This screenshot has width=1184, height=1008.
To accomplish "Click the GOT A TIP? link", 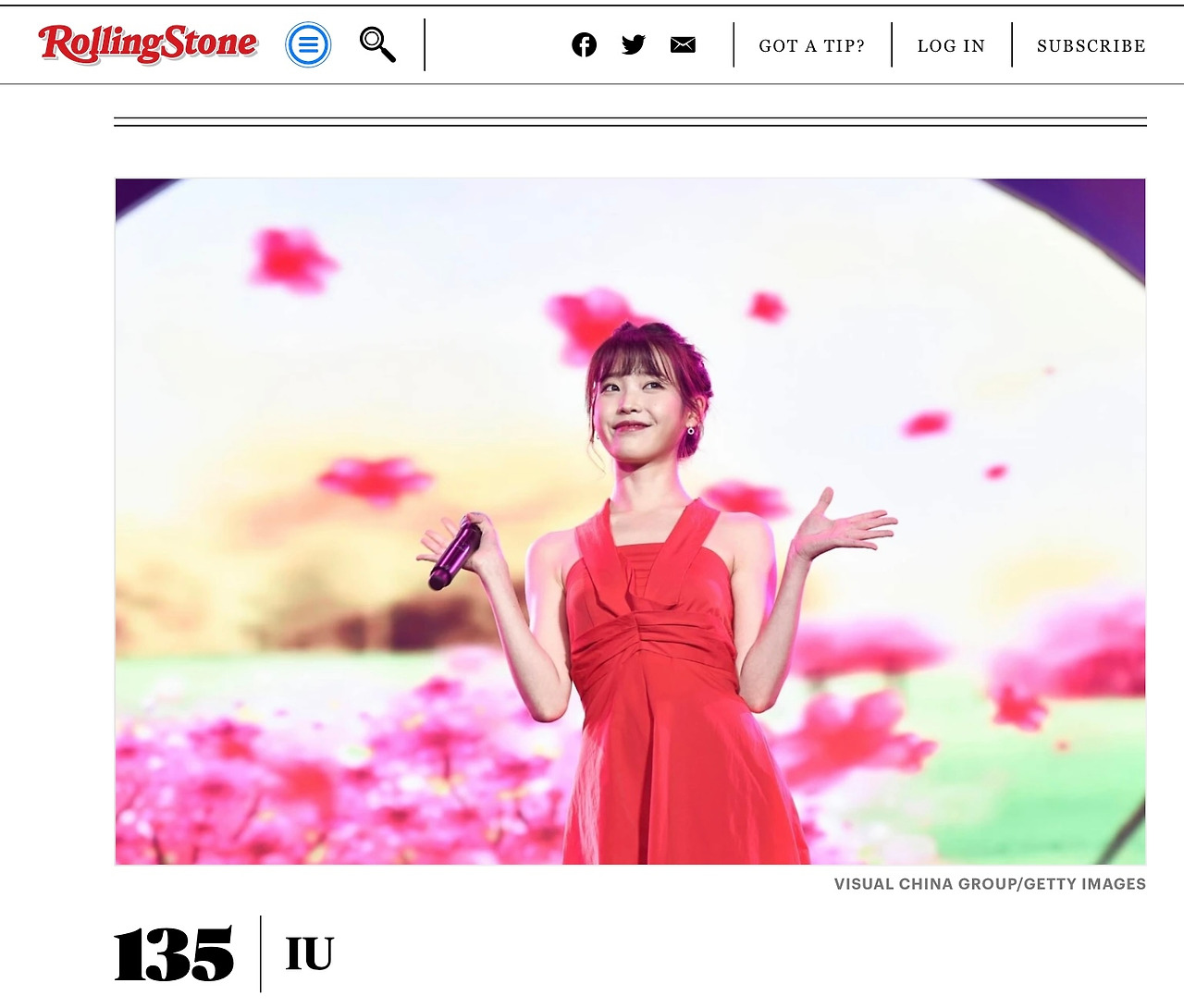I will 812,45.
